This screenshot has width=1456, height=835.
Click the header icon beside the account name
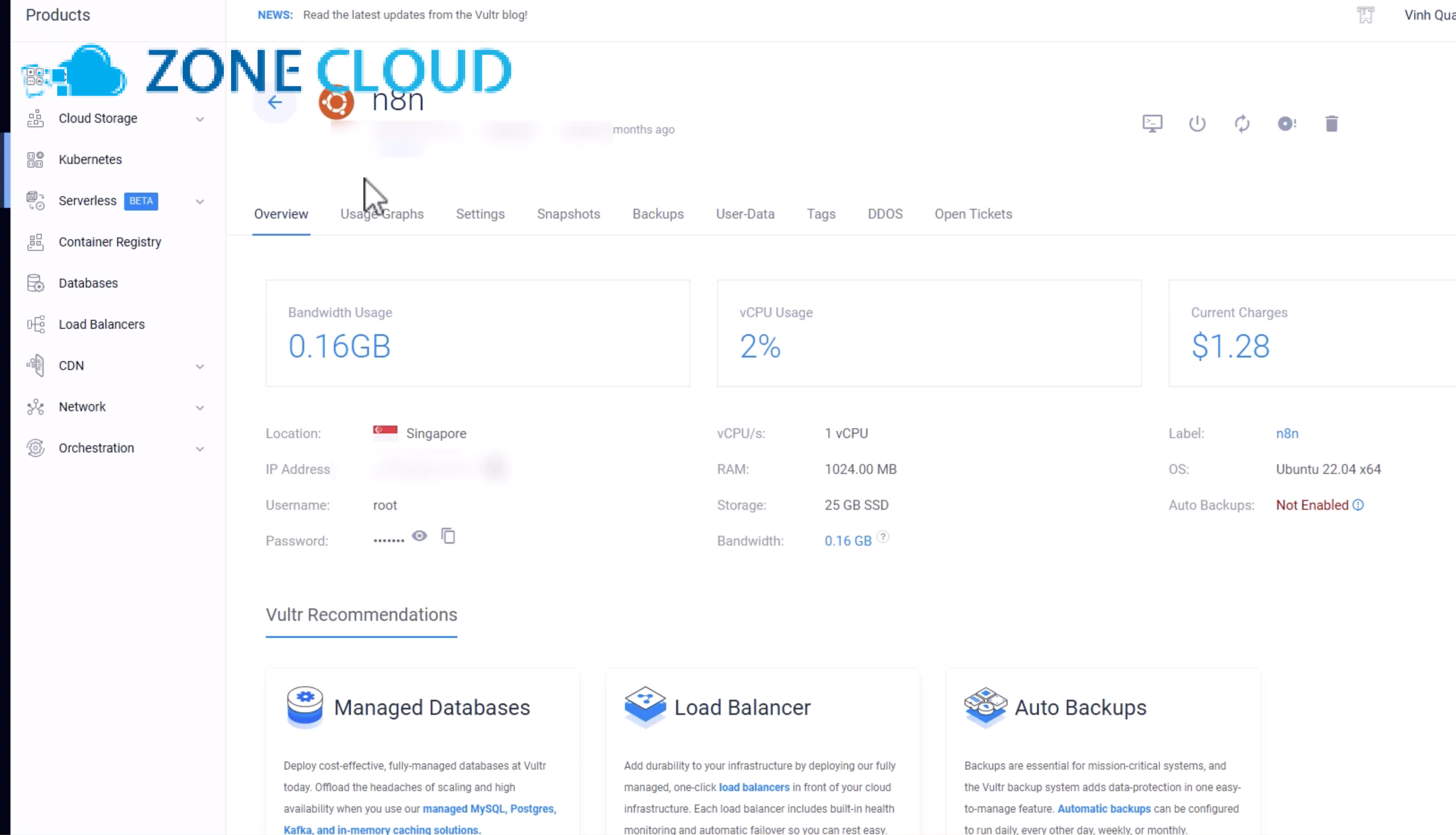click(1365, 15)
